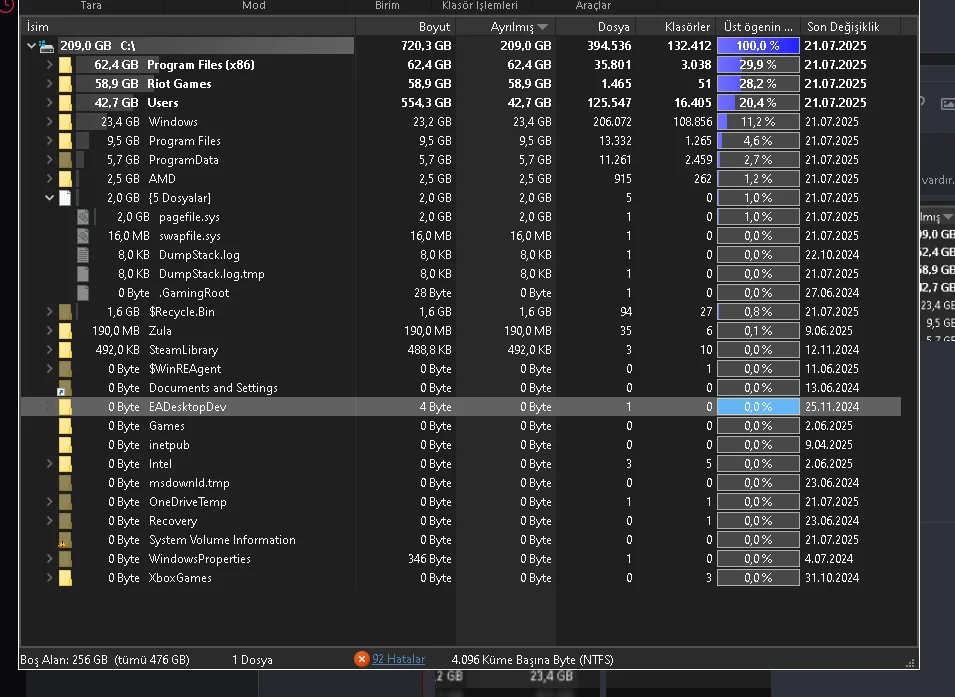
Task: Click the pagefile.sys file icon
Action: tap(83, 217)
